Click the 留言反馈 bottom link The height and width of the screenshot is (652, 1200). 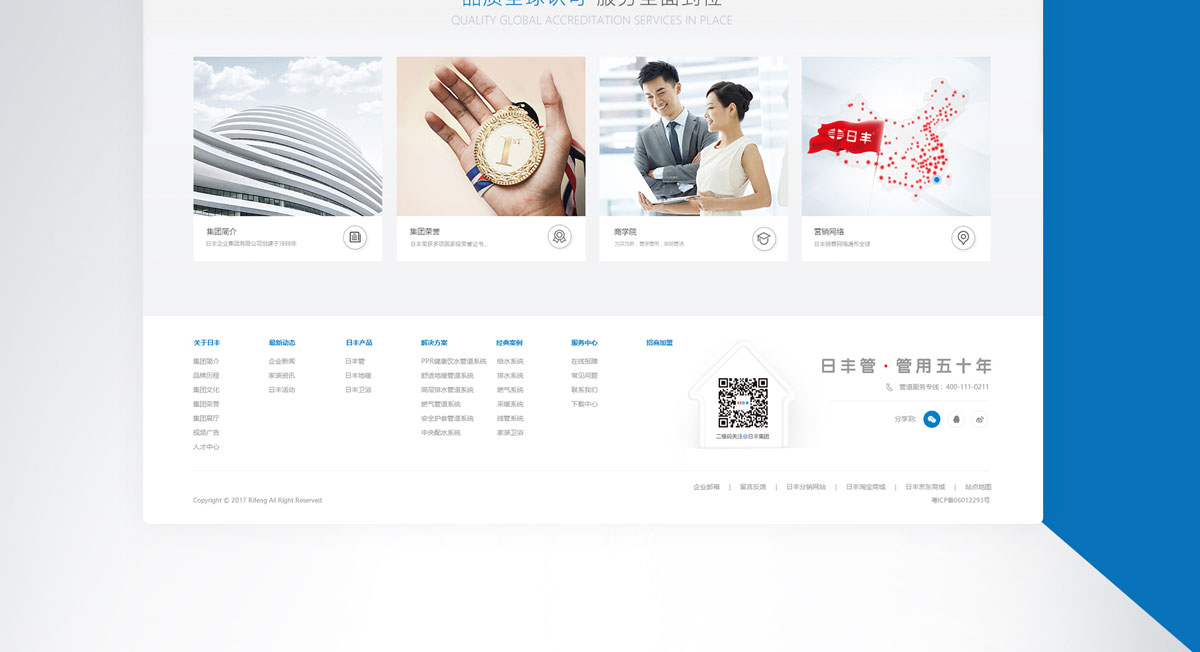click(x=753, y=487)
